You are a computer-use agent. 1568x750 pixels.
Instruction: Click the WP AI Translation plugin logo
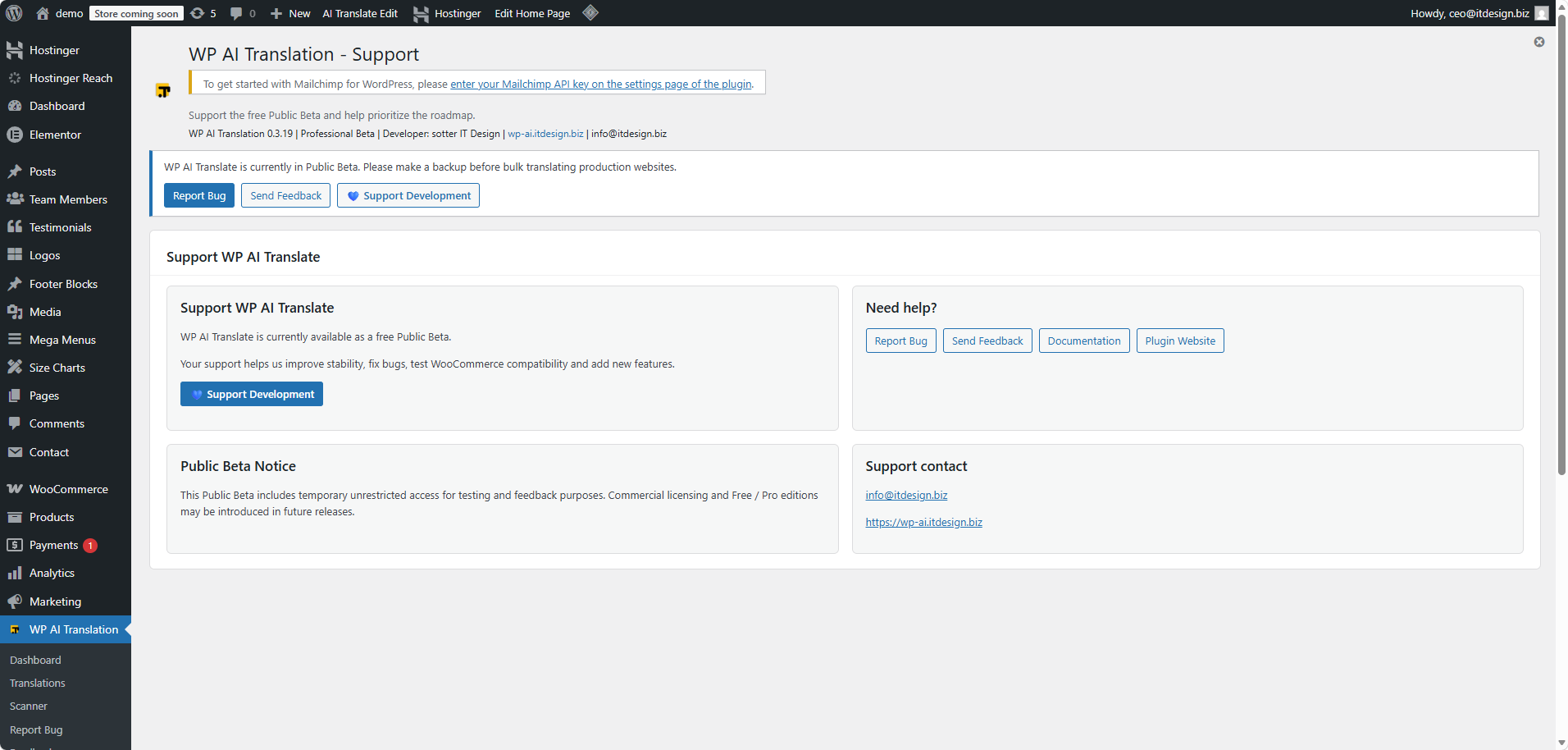click(163, 90)
